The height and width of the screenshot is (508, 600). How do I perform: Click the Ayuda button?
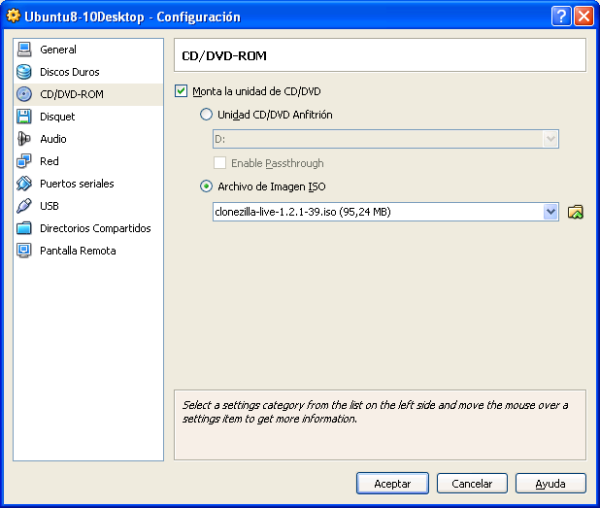pyautogui.click(x=550, y=483)
